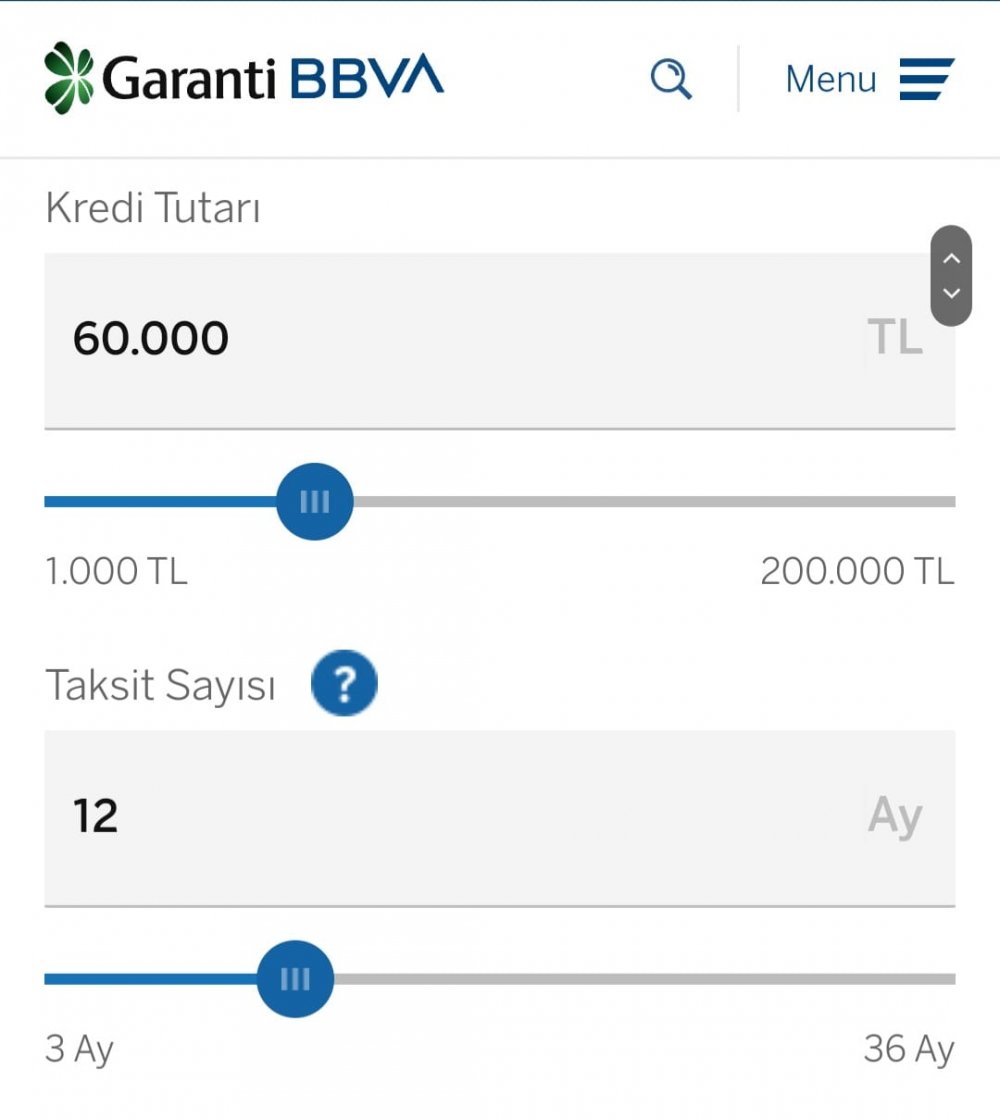Click the 36 Ay maximum label
This screenshot has width=1000, height=1120.
coord(909,1049)
